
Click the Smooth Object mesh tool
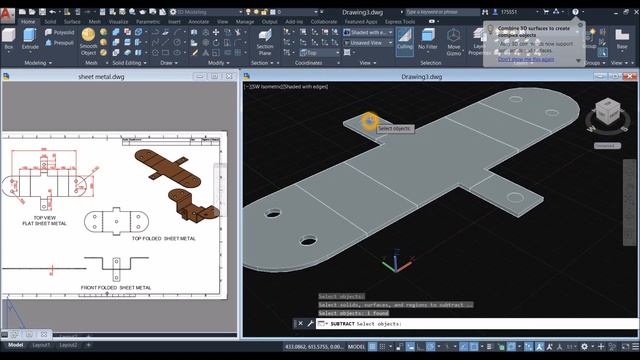pyautogui.click(x=88, y=42)
